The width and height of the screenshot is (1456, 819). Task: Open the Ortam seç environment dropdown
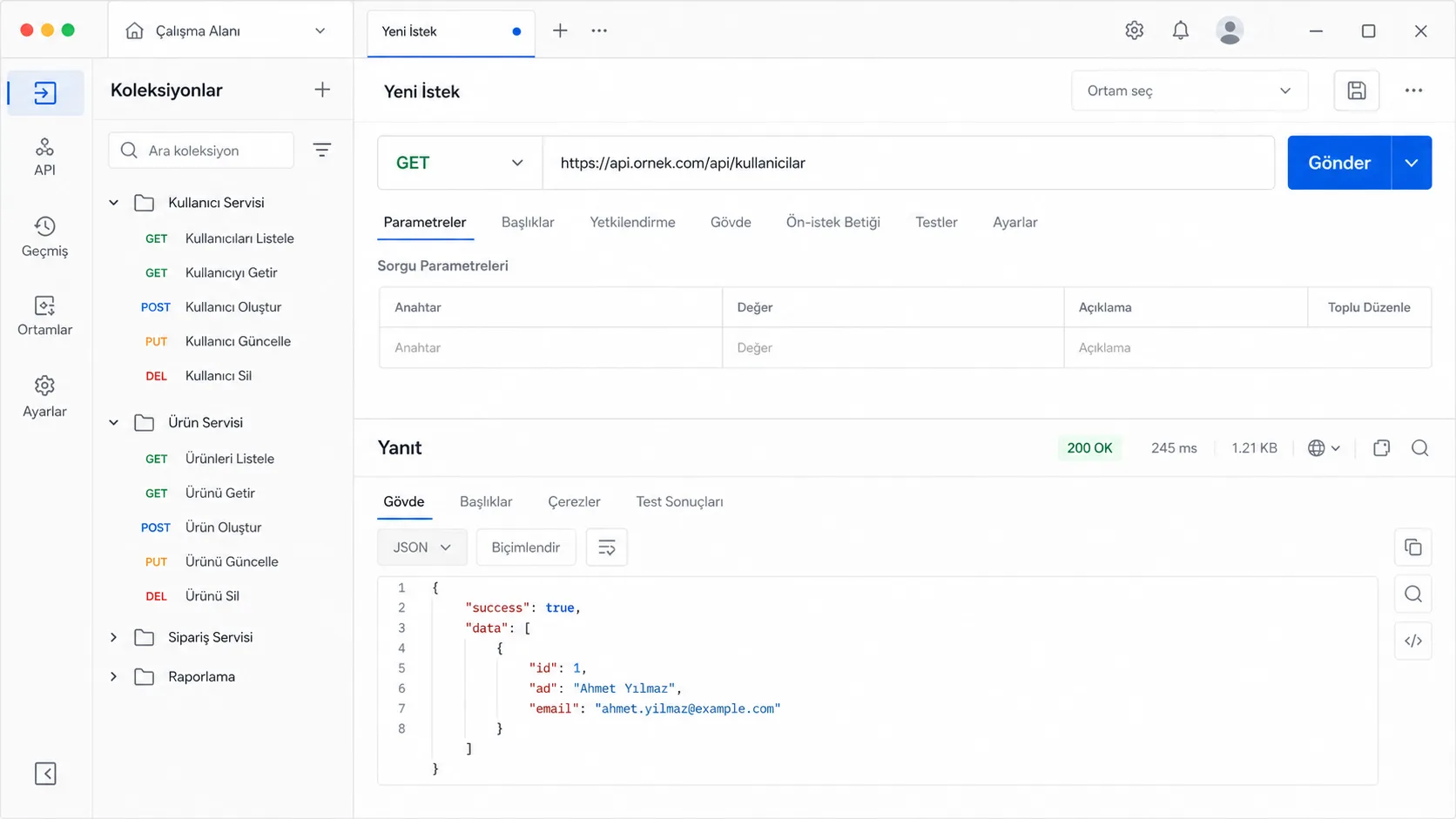coord(1189,91)
